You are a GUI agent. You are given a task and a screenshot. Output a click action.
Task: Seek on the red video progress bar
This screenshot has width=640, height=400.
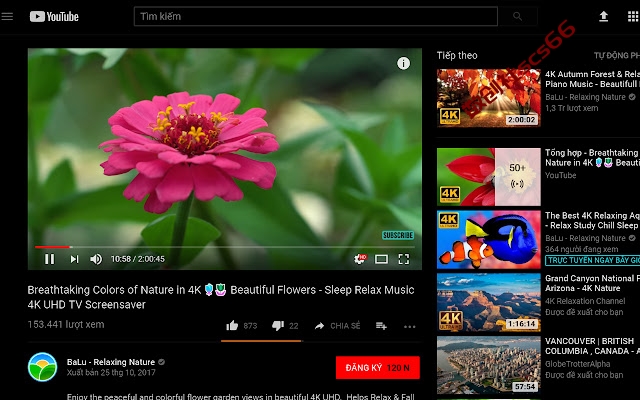(x=224, y=247)
